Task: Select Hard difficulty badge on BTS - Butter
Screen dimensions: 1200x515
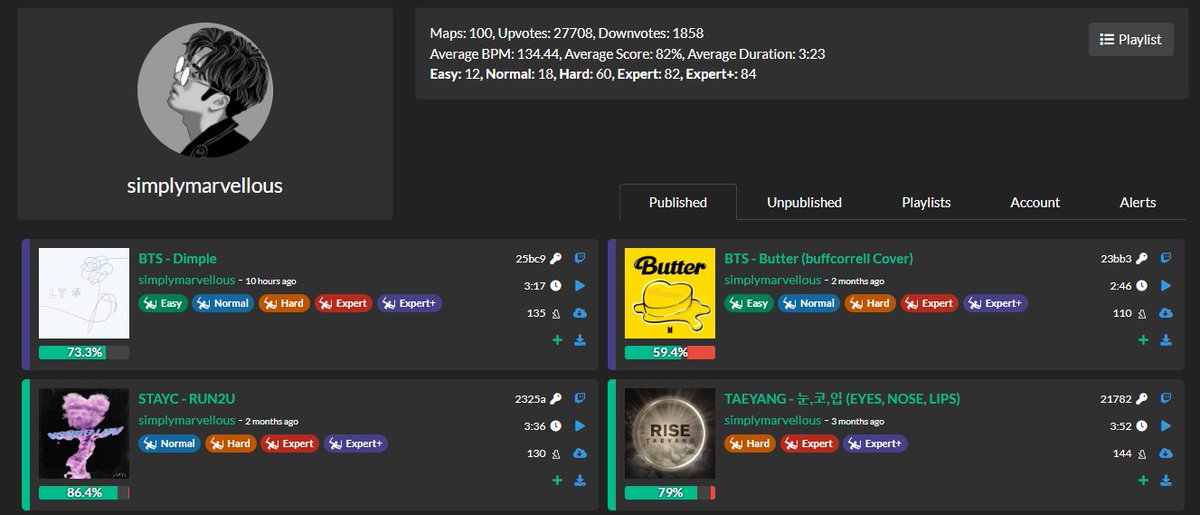Action: coord(868,303)
